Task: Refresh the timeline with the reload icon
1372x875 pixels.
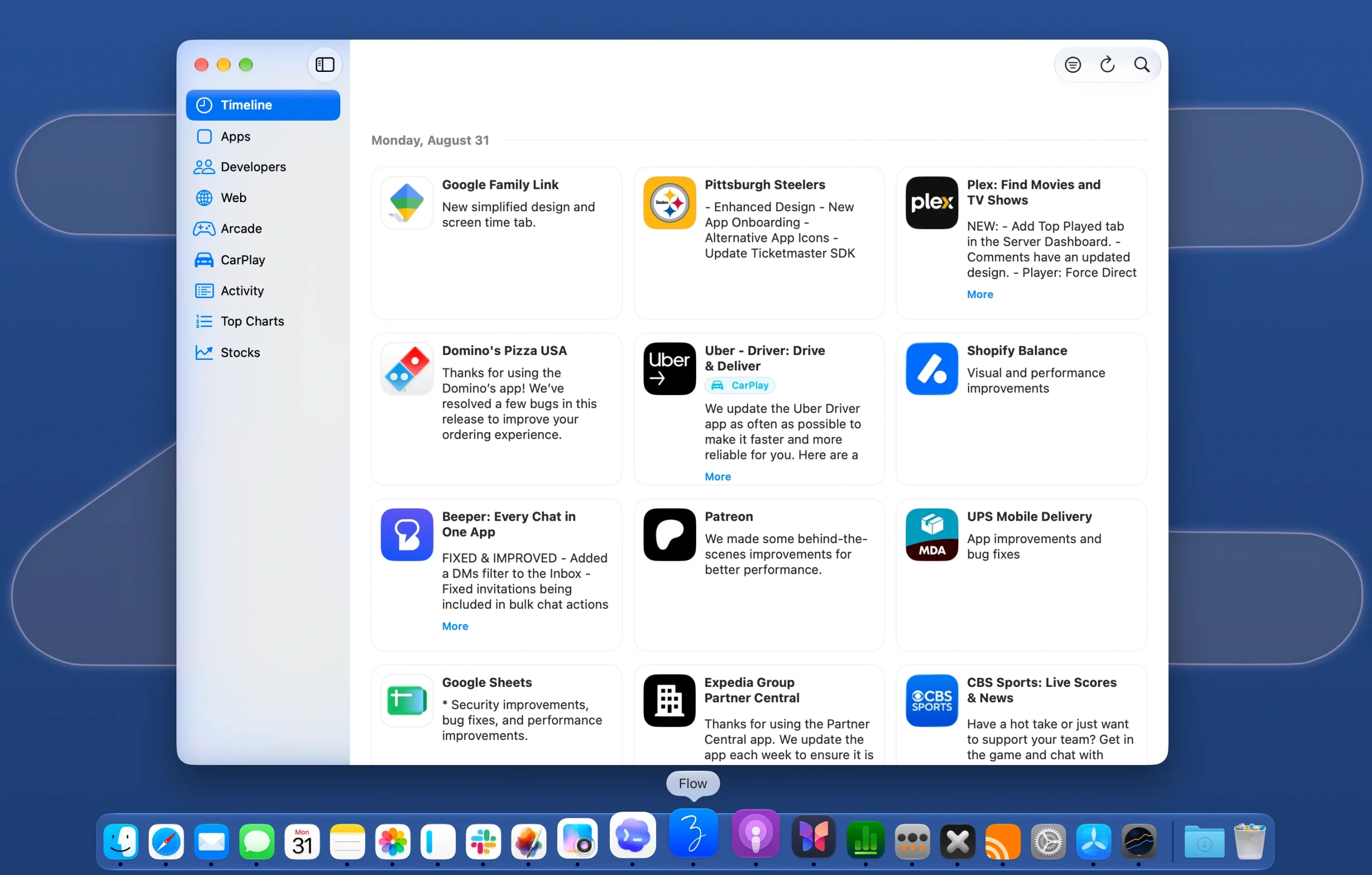Action: pyautogui.click(x=1107, y=64)
